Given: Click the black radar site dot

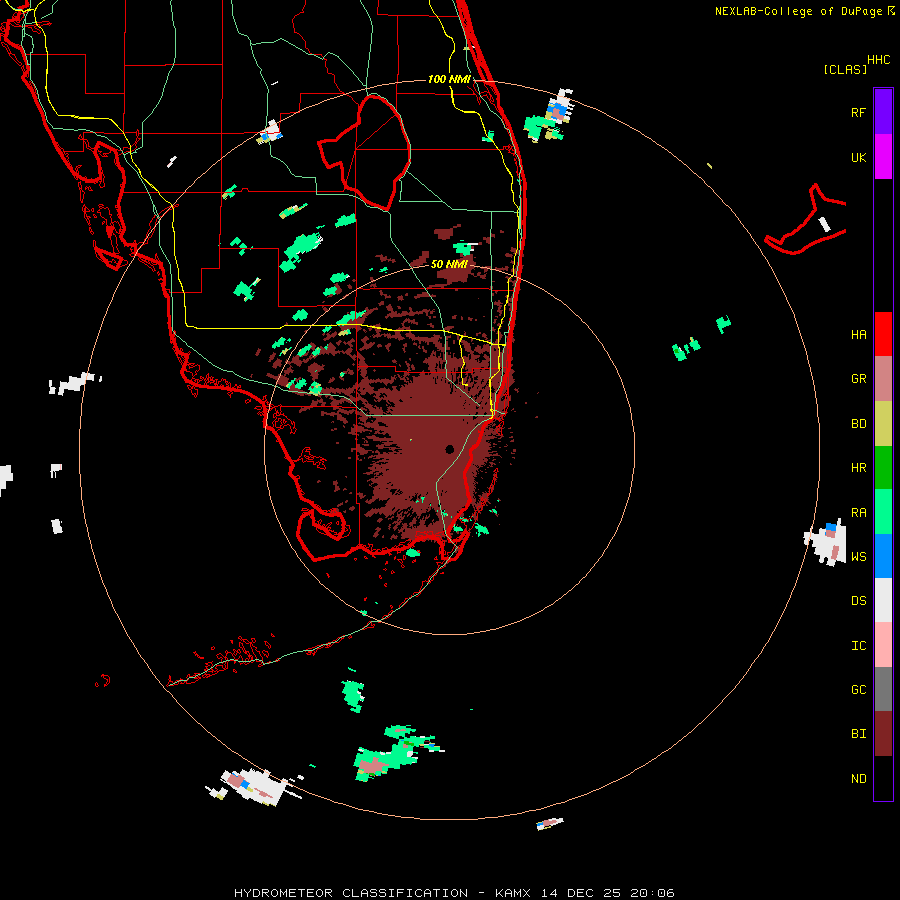Looking at the screenshot, I should pyautogui.click(x=449, y=449).
